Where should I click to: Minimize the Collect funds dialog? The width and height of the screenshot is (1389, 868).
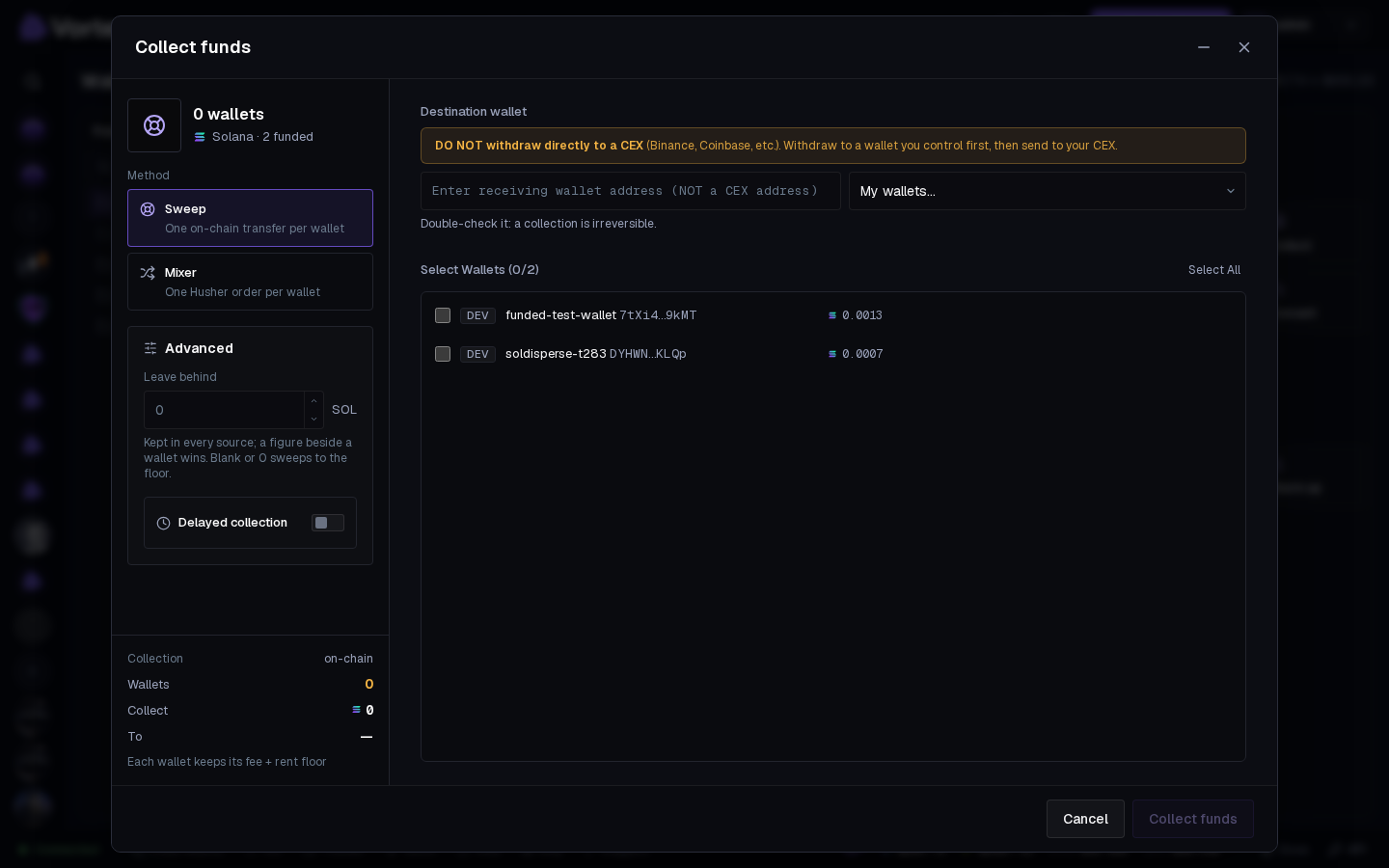click(1204, 47)
